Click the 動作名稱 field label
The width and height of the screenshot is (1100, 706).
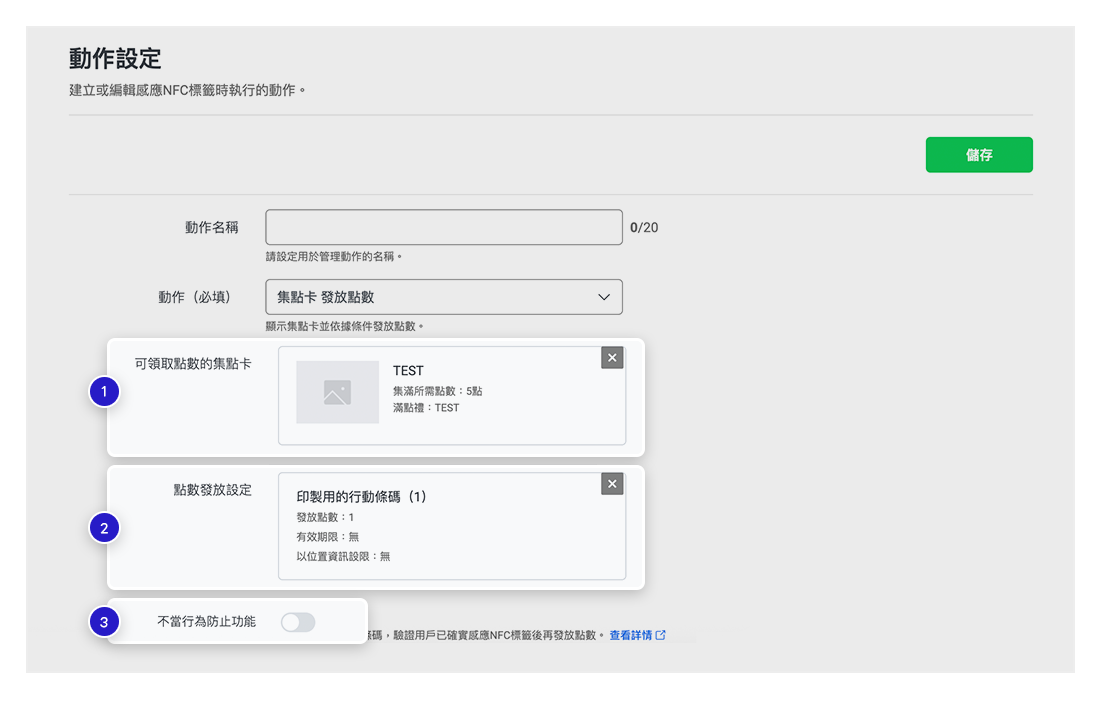(212, 227)
